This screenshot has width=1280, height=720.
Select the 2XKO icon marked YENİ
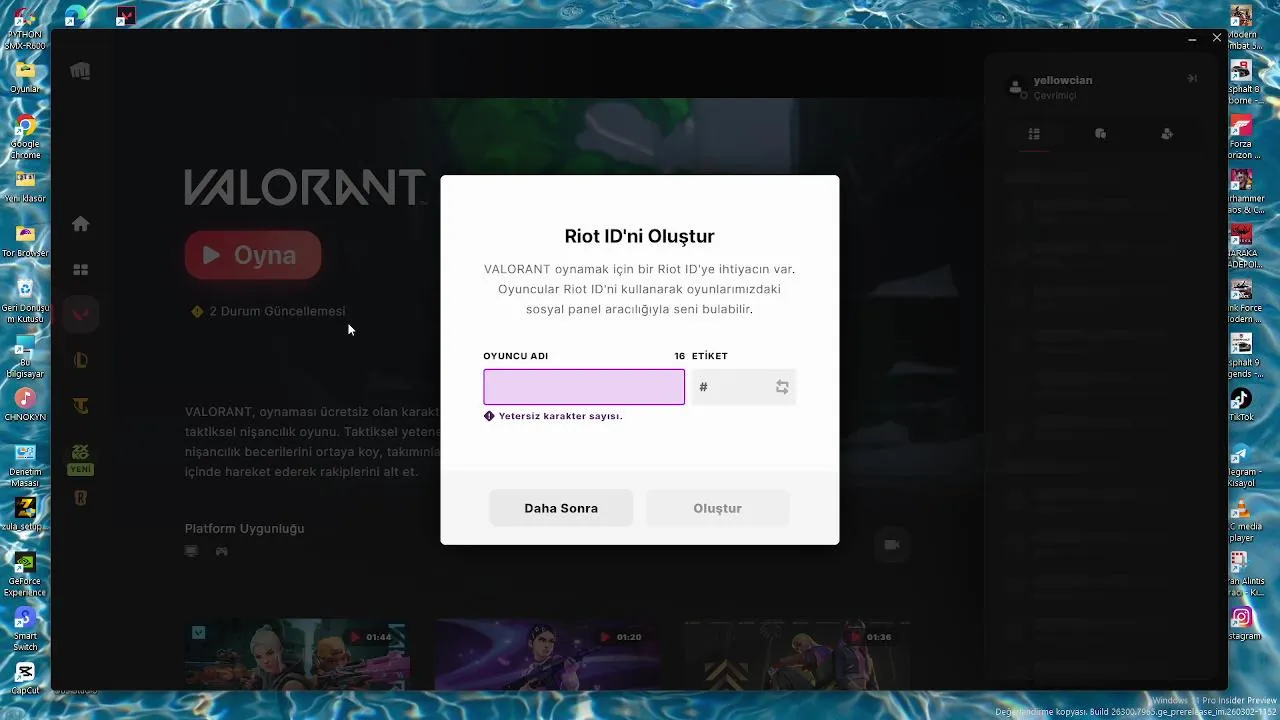point(81,459)
